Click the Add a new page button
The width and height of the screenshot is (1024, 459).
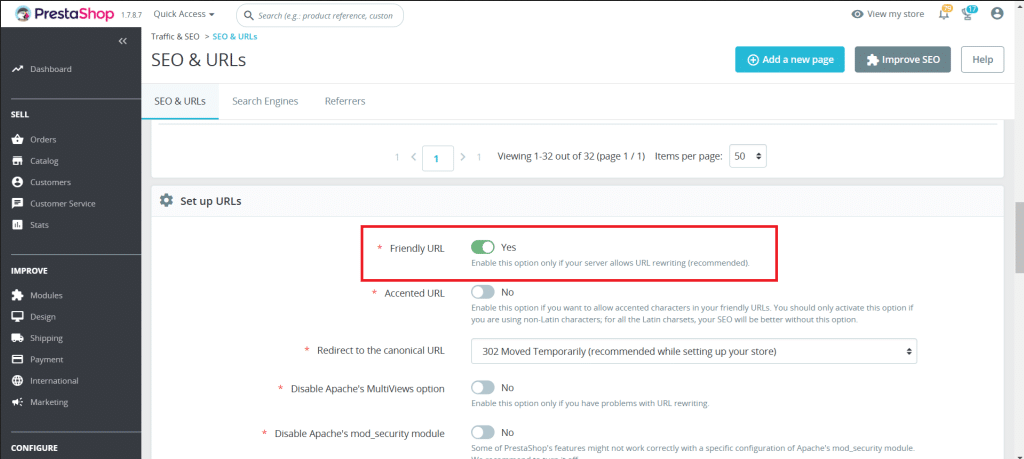[x=789, y=60]
